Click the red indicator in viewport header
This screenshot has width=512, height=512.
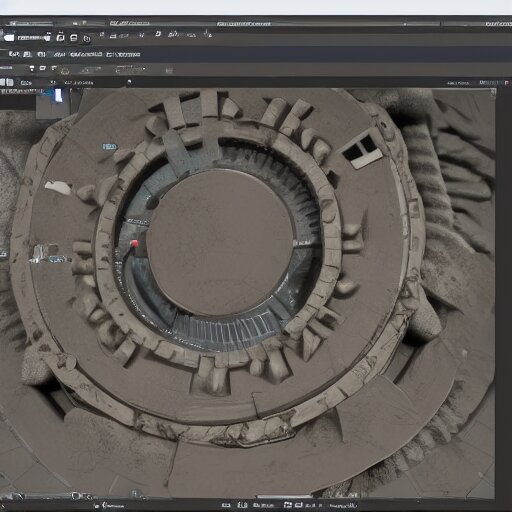click(x=507, y=82)
